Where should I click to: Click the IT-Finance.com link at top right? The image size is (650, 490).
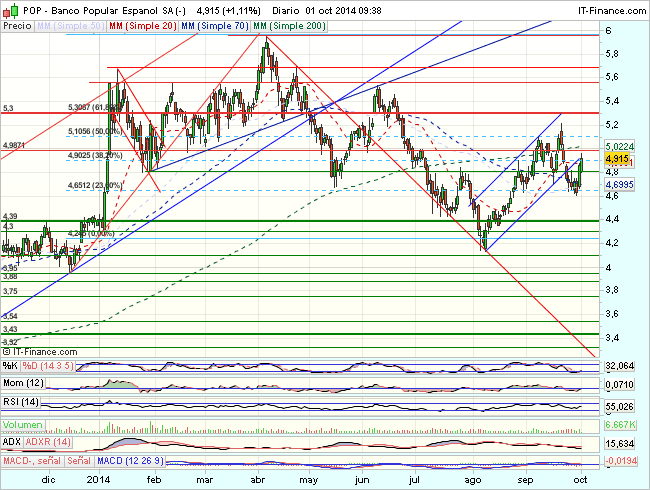click(612, 11)
